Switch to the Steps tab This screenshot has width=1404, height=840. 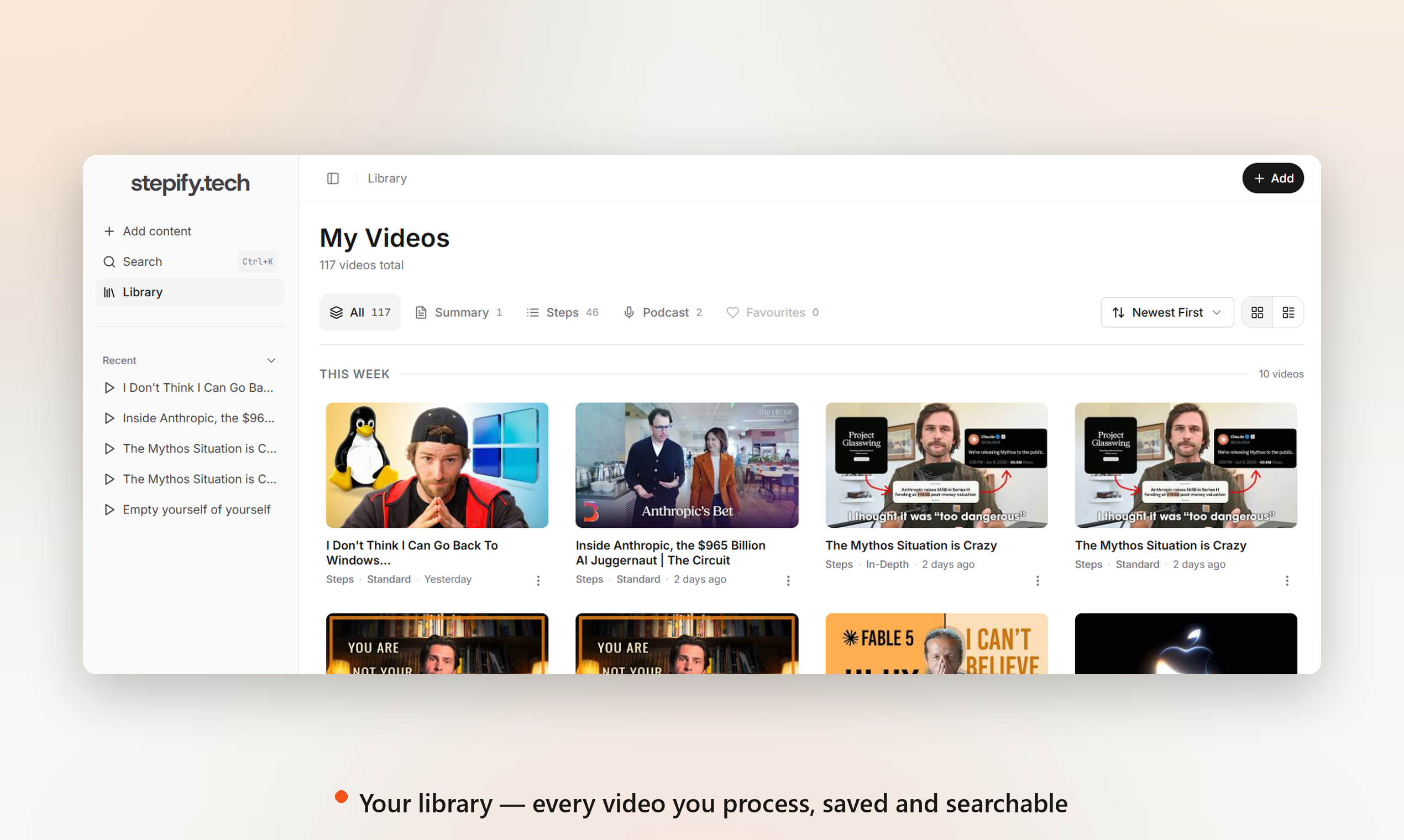pos(563,312)
